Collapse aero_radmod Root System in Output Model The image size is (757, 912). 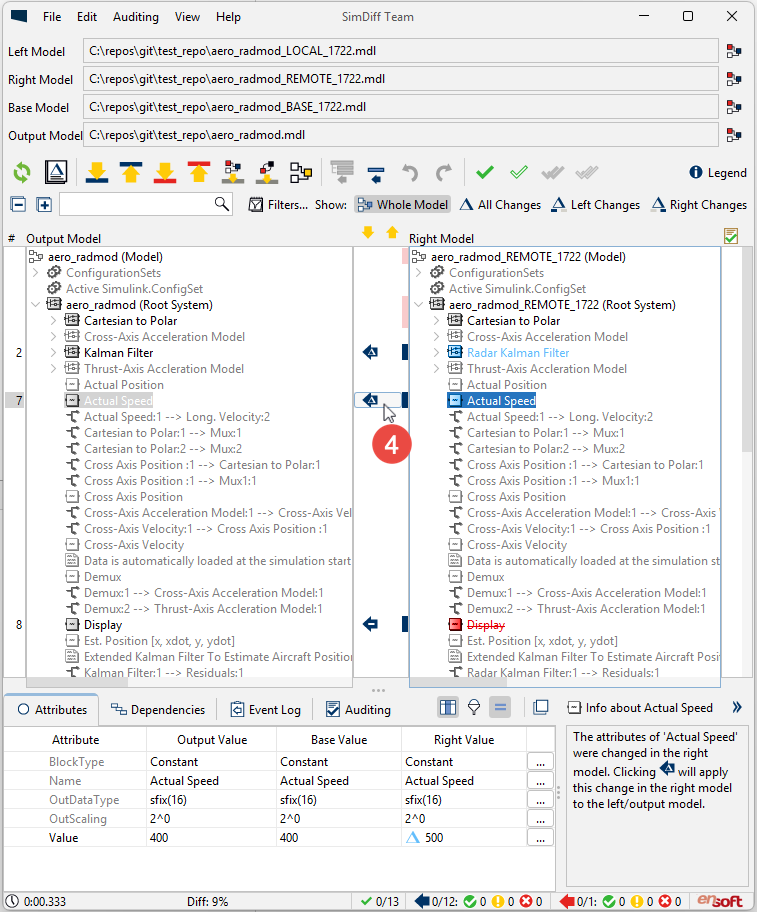(x=35, y=305)
